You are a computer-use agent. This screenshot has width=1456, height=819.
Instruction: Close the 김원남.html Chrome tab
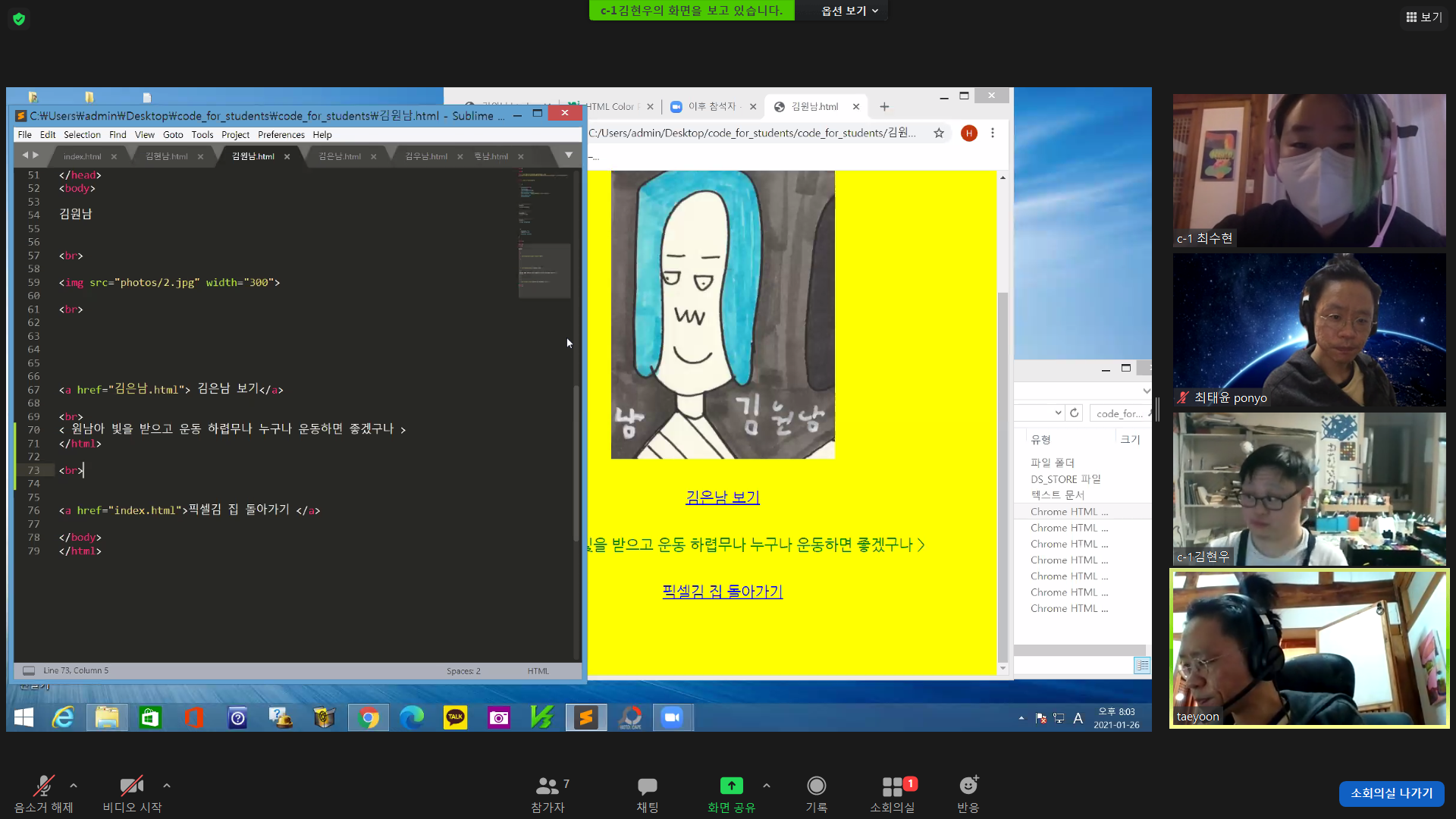tap(856, 107)
